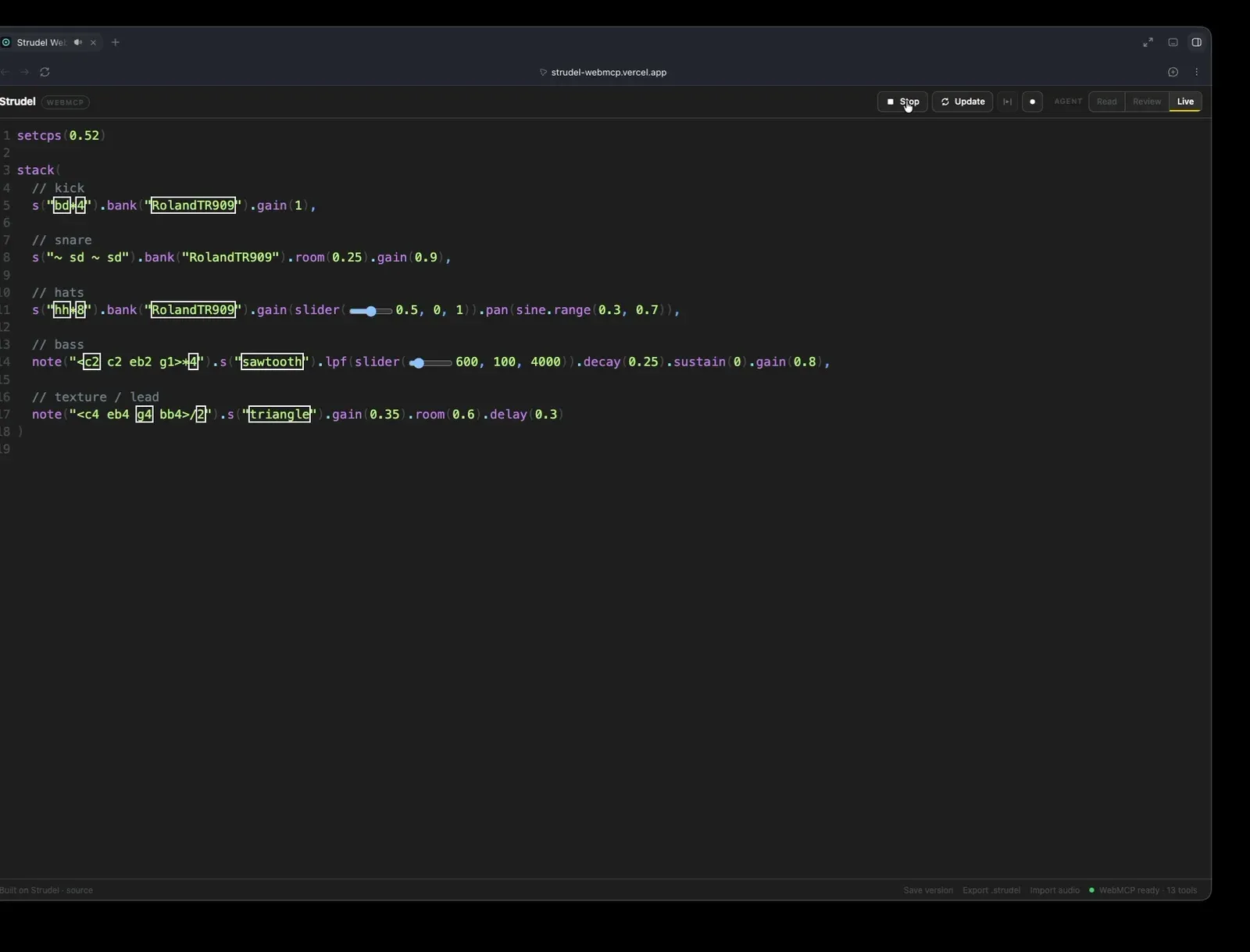Image resolution: width=1250 pixels, height=952 pixels.
Task: Mute the Strudel tab audio icon
Action: [x=77, y=42]
